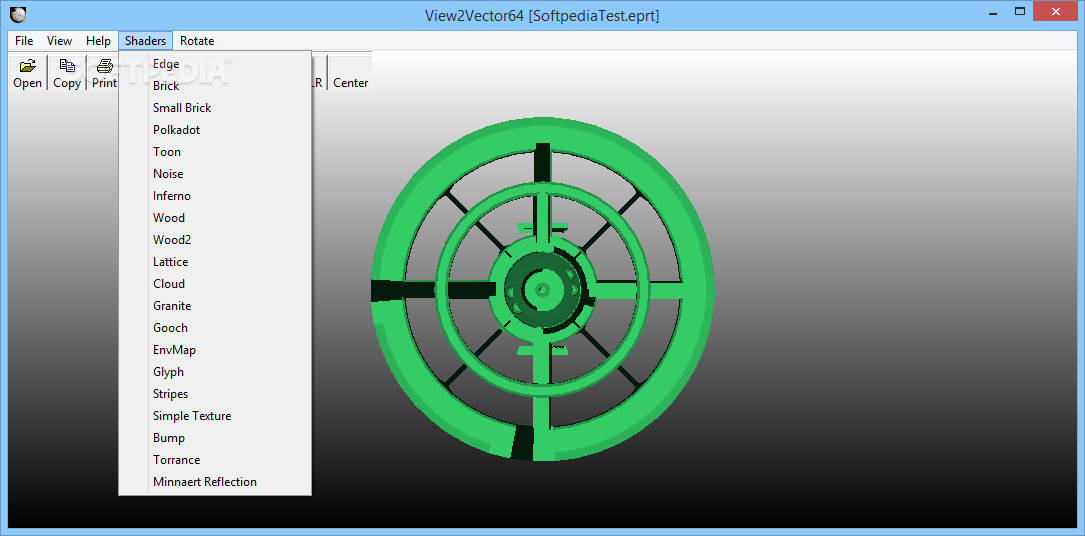
Task: Maximize the View2Vector64 window
Action: (1019, 11)
